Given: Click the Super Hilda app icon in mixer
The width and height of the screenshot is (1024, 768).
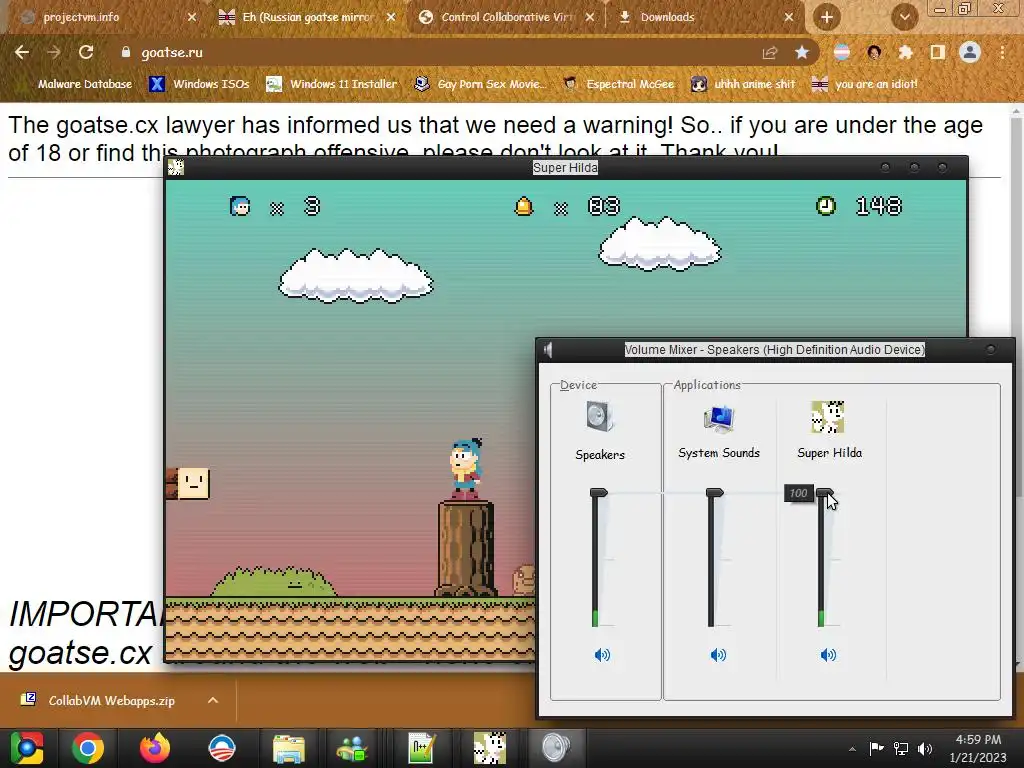Looking at the screenshot, I should 827,417.
